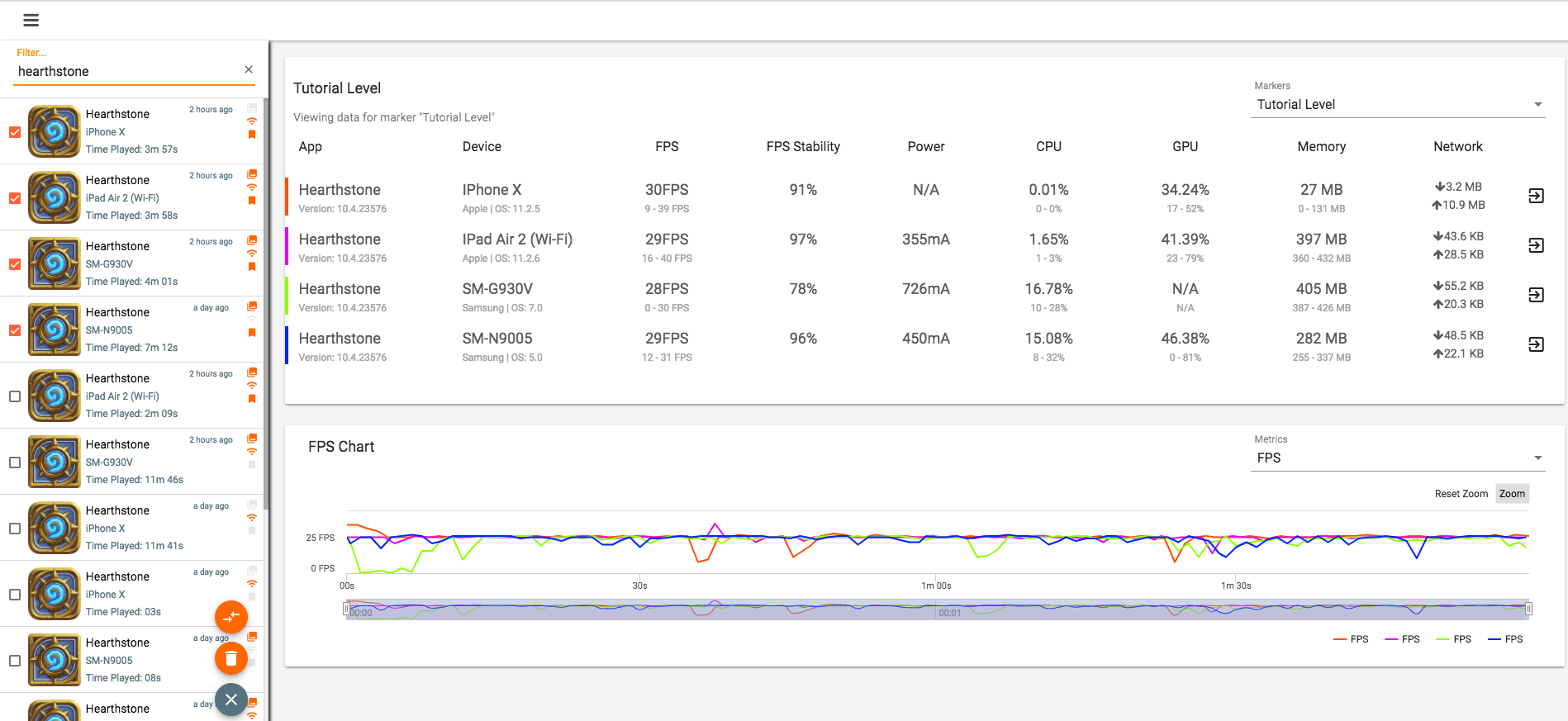Open the Markers dropdown showing Tutorial Level

1398,105
